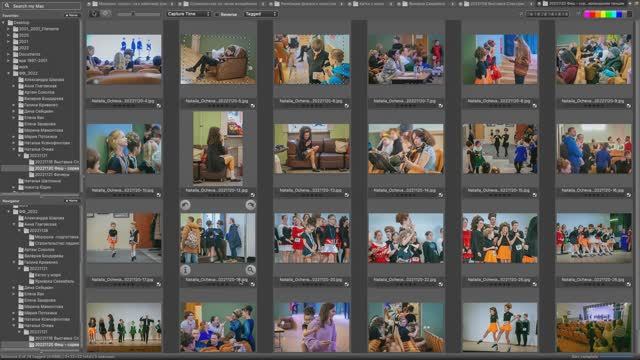Screen dimensions: 640x360
Task: Expand the 2020 folder in Favorites
Action: 9,35
